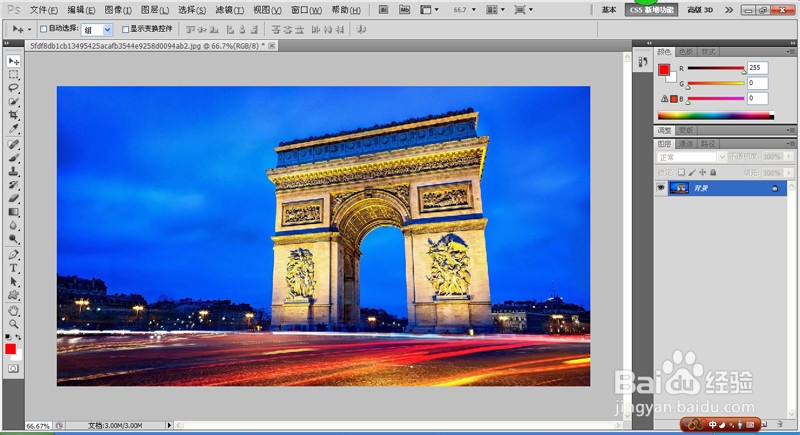800x435 pixels.
Task: Switch to the 路径 tab
Action: (x=708, y=144)
